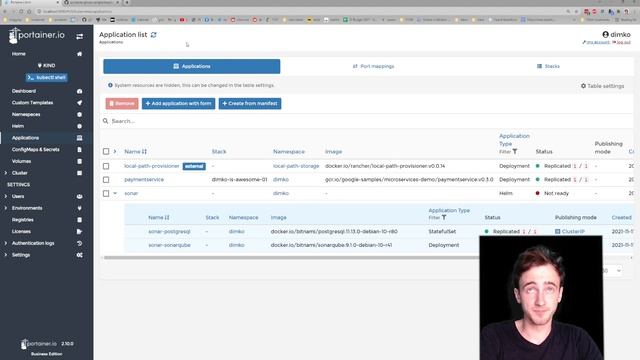Click the browser reload button

pos(21,11)
